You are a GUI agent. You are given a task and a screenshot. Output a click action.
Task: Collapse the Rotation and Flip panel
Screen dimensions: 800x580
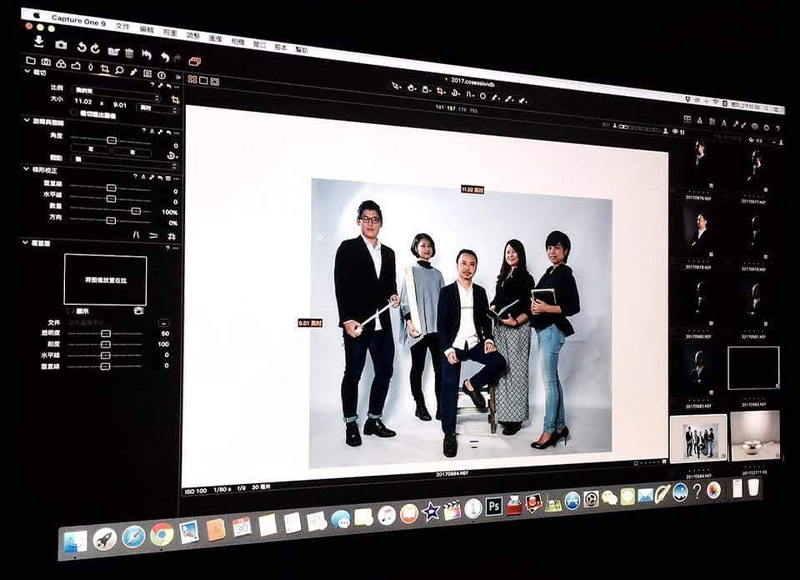pyautogui.click(x=27, y=121)
